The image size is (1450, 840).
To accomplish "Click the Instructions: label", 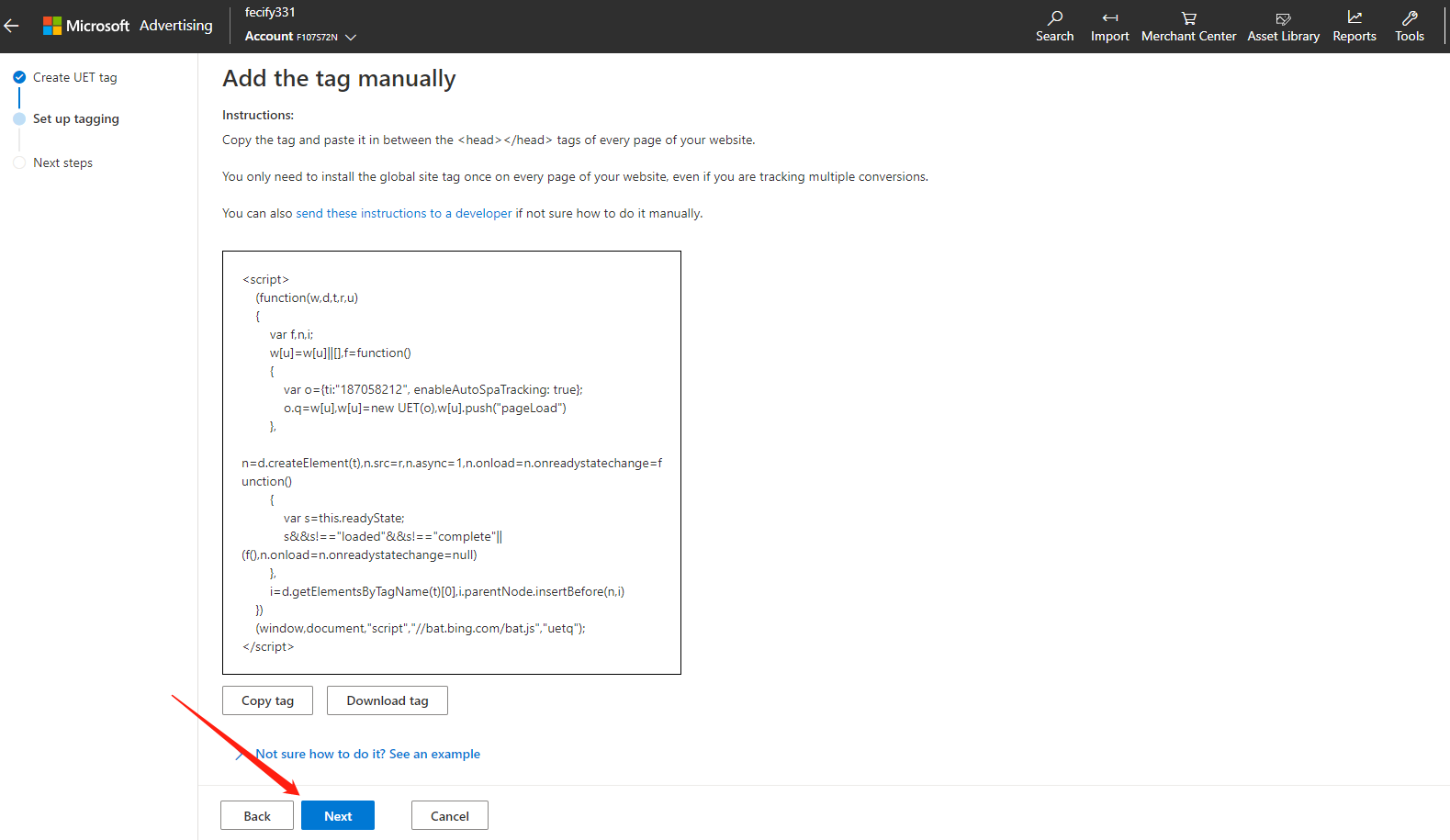I will 258,115.
